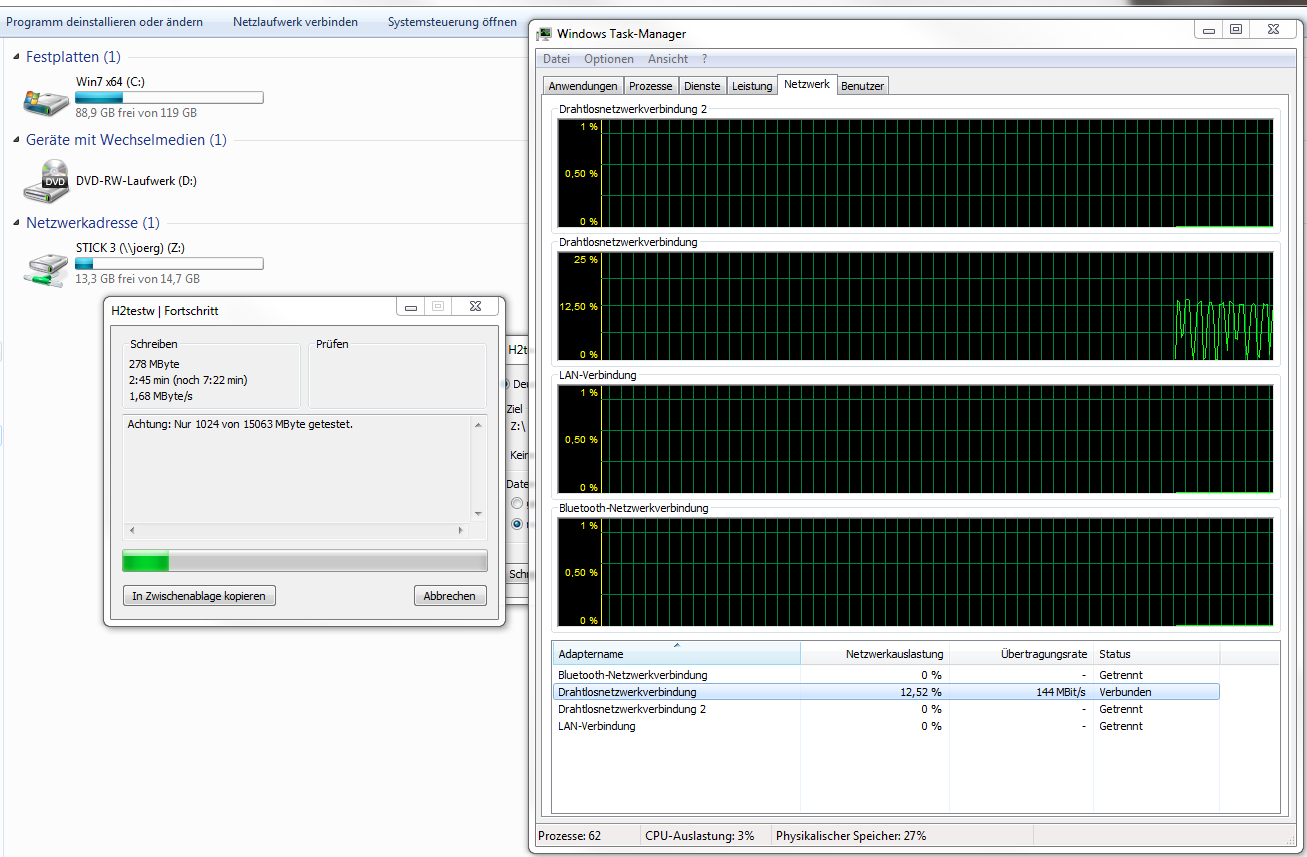
Task: Switch to the Anwendungen tab
Action: coord(584,86)
